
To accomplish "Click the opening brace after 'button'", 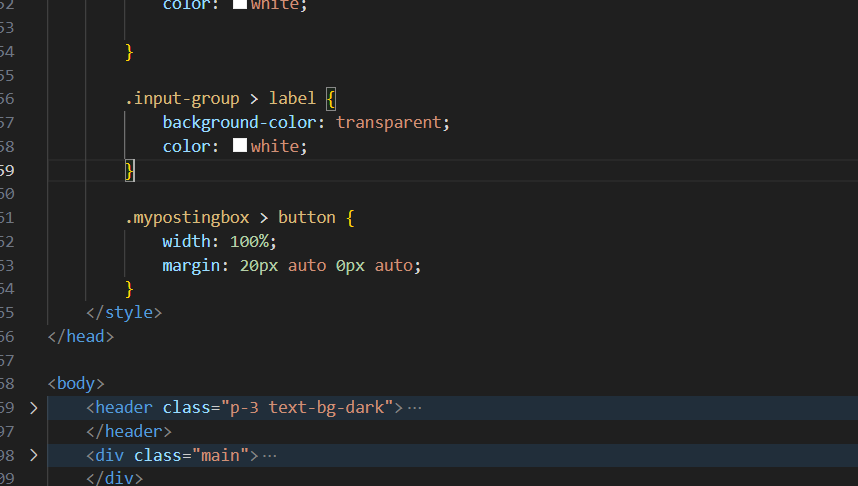I will pyautogui.click(x=350, y=218).
